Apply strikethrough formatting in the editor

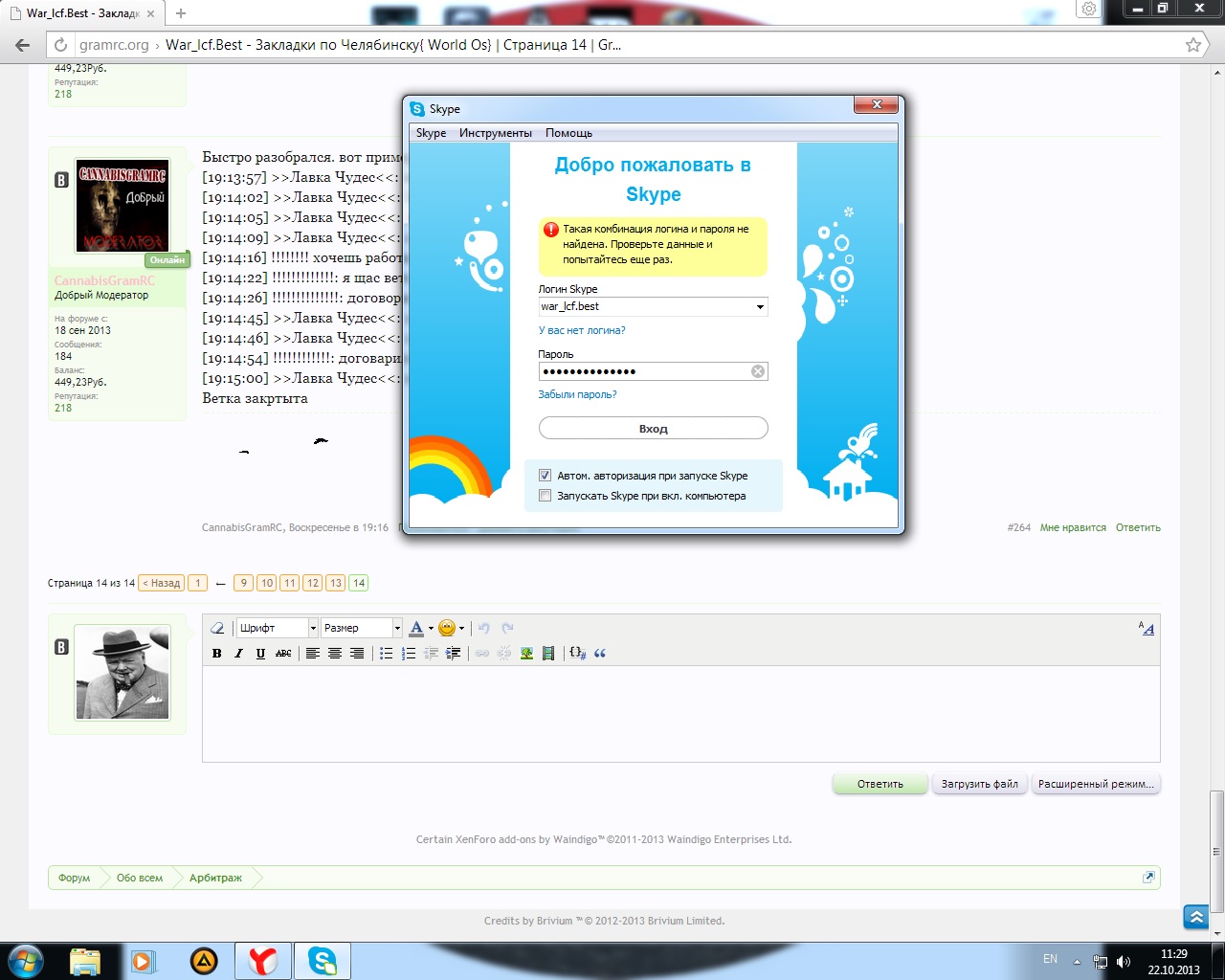pyautogui.click(x=283, y=654)
